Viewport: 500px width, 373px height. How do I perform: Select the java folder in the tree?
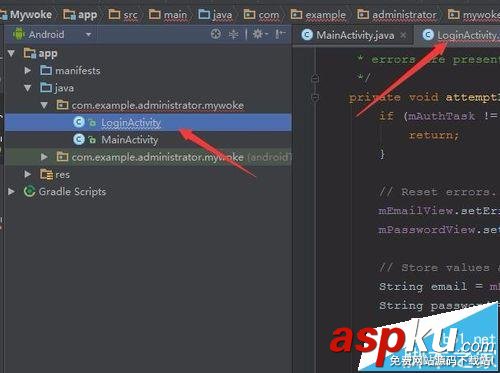64,88
